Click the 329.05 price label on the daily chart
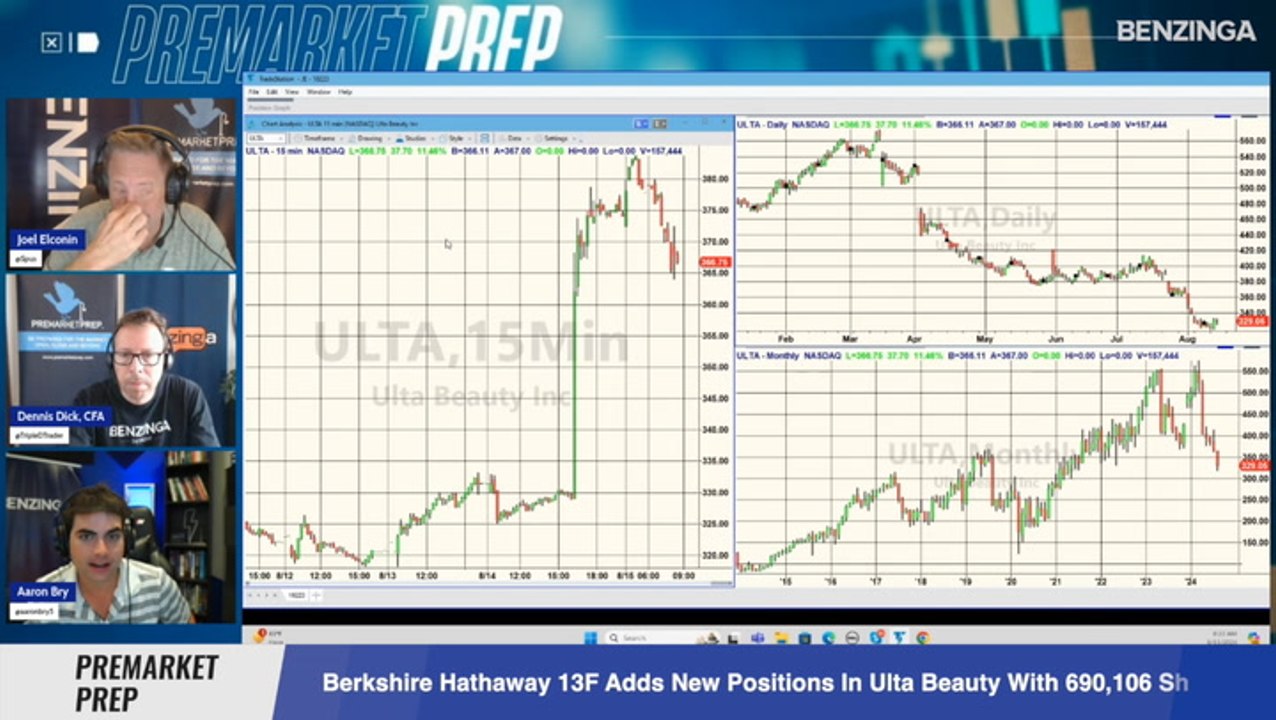This screenshot has width=1276, height=720. point(1253,321)
